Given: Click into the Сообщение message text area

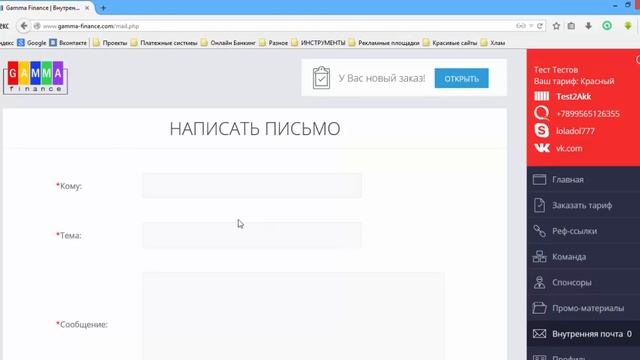Looking at the screenshot, I should [293, 316].
